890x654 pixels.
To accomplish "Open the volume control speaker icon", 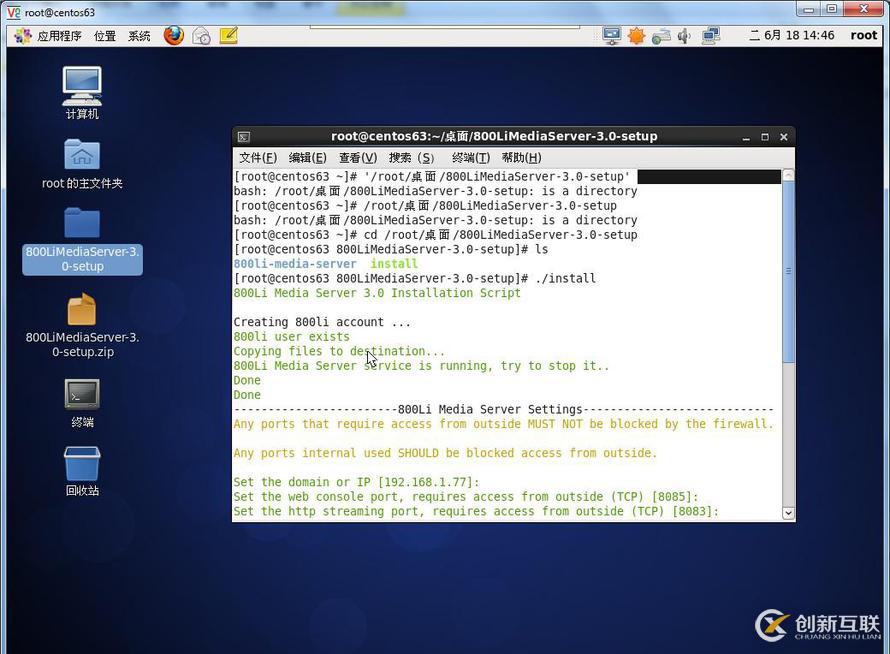I will tap(684, 35).
